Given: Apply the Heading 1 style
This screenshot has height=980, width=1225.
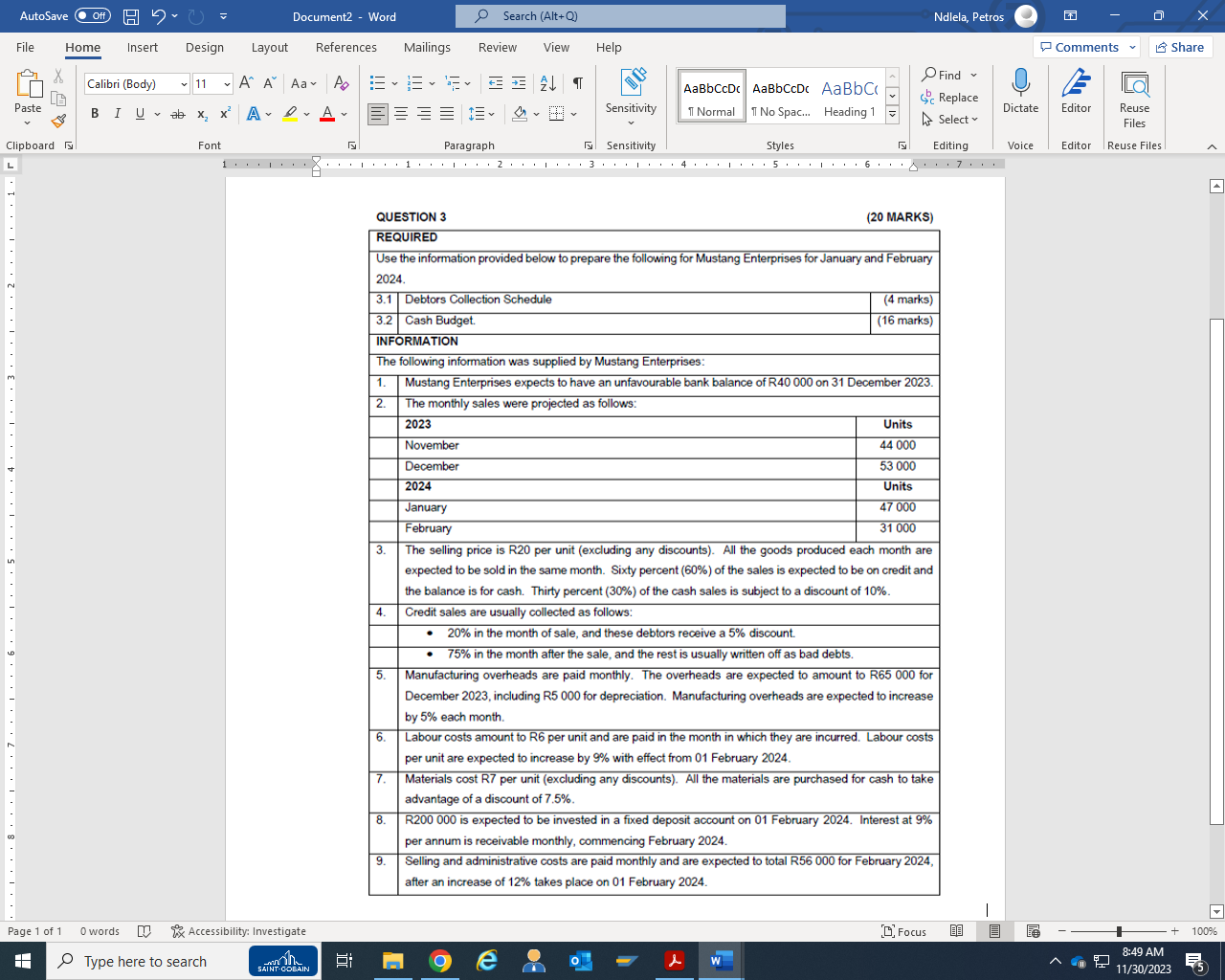Looking at the screenshot, I should pyautogui.click(x=849, y=98).
